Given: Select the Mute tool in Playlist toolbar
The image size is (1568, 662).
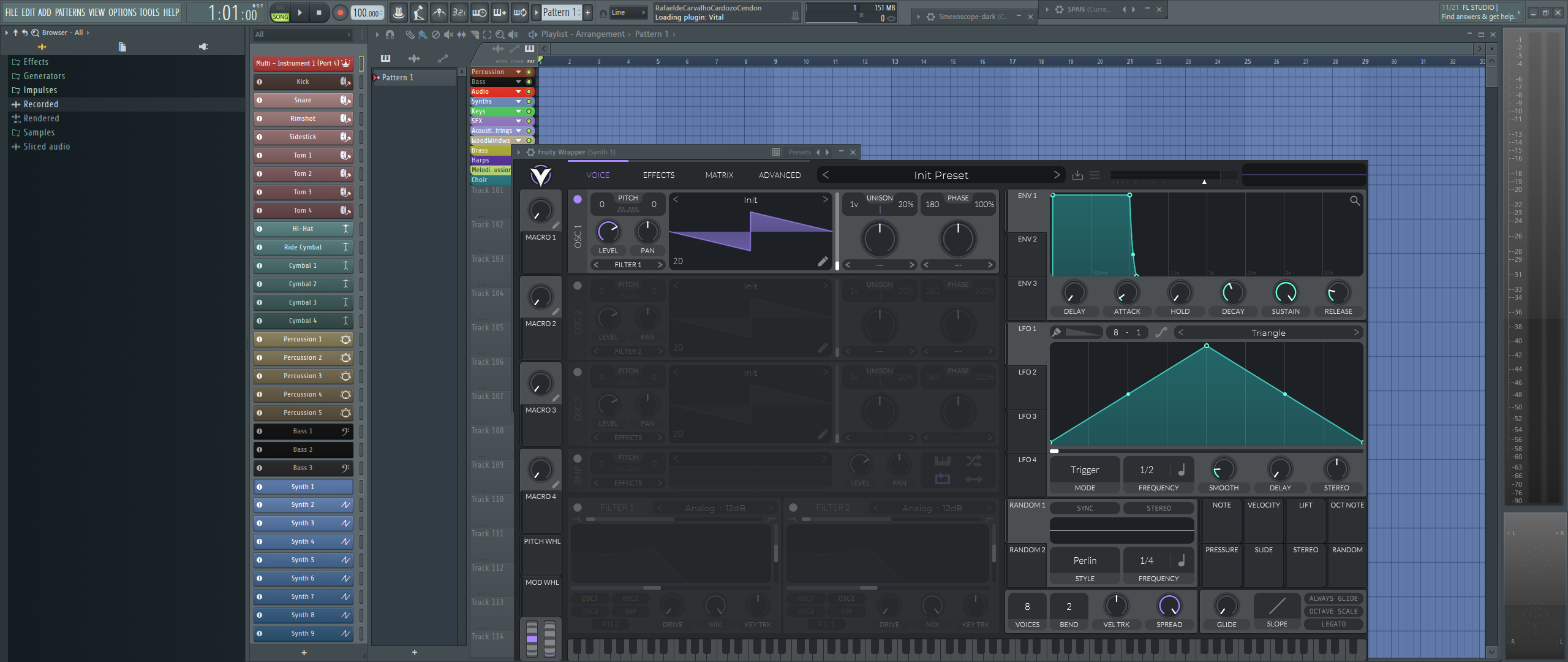Looking at the screenshot, I should point(448,34).
